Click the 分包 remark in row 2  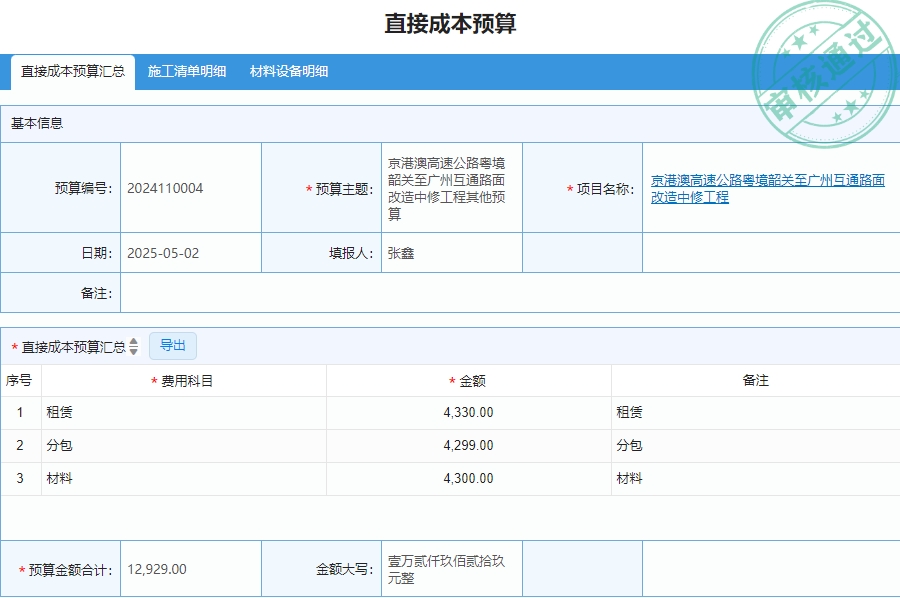629,445
